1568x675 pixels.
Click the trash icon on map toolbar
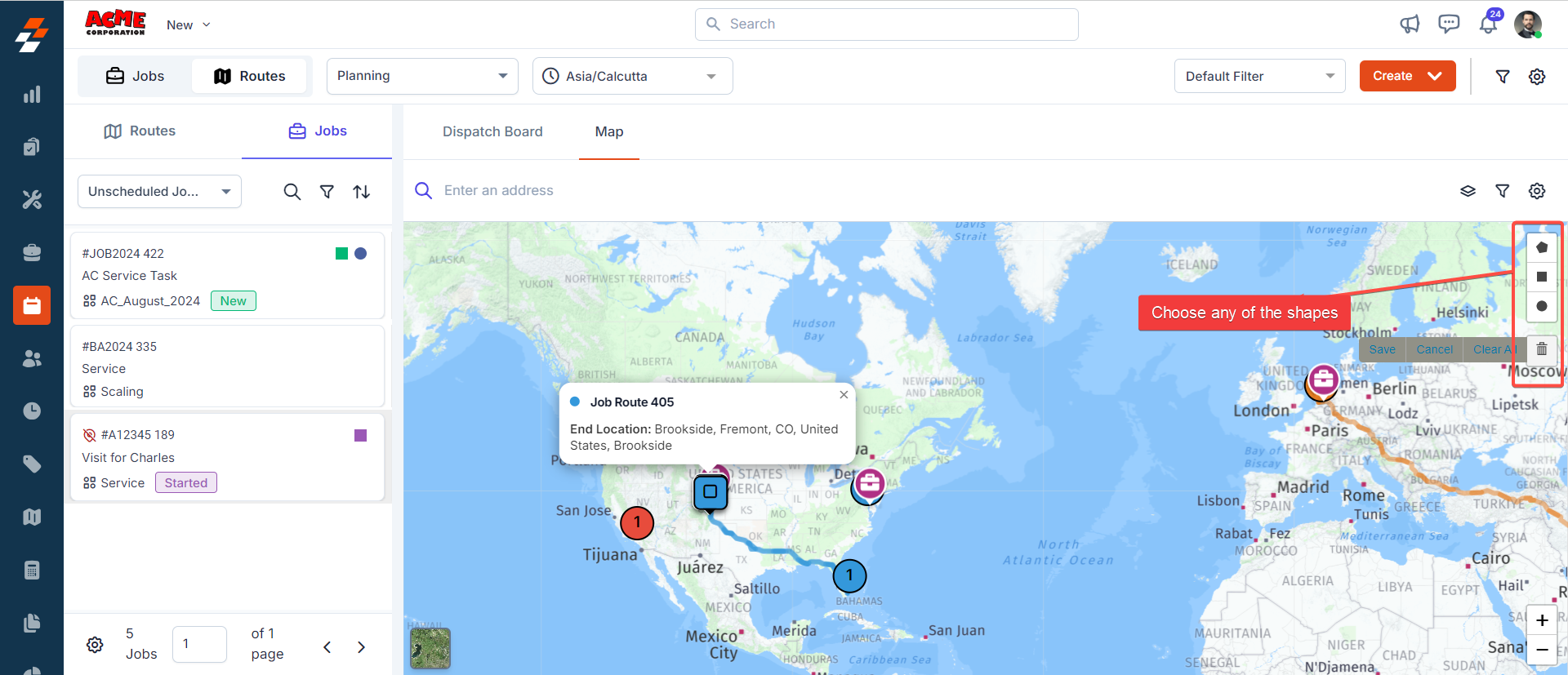pos(1541,349)
